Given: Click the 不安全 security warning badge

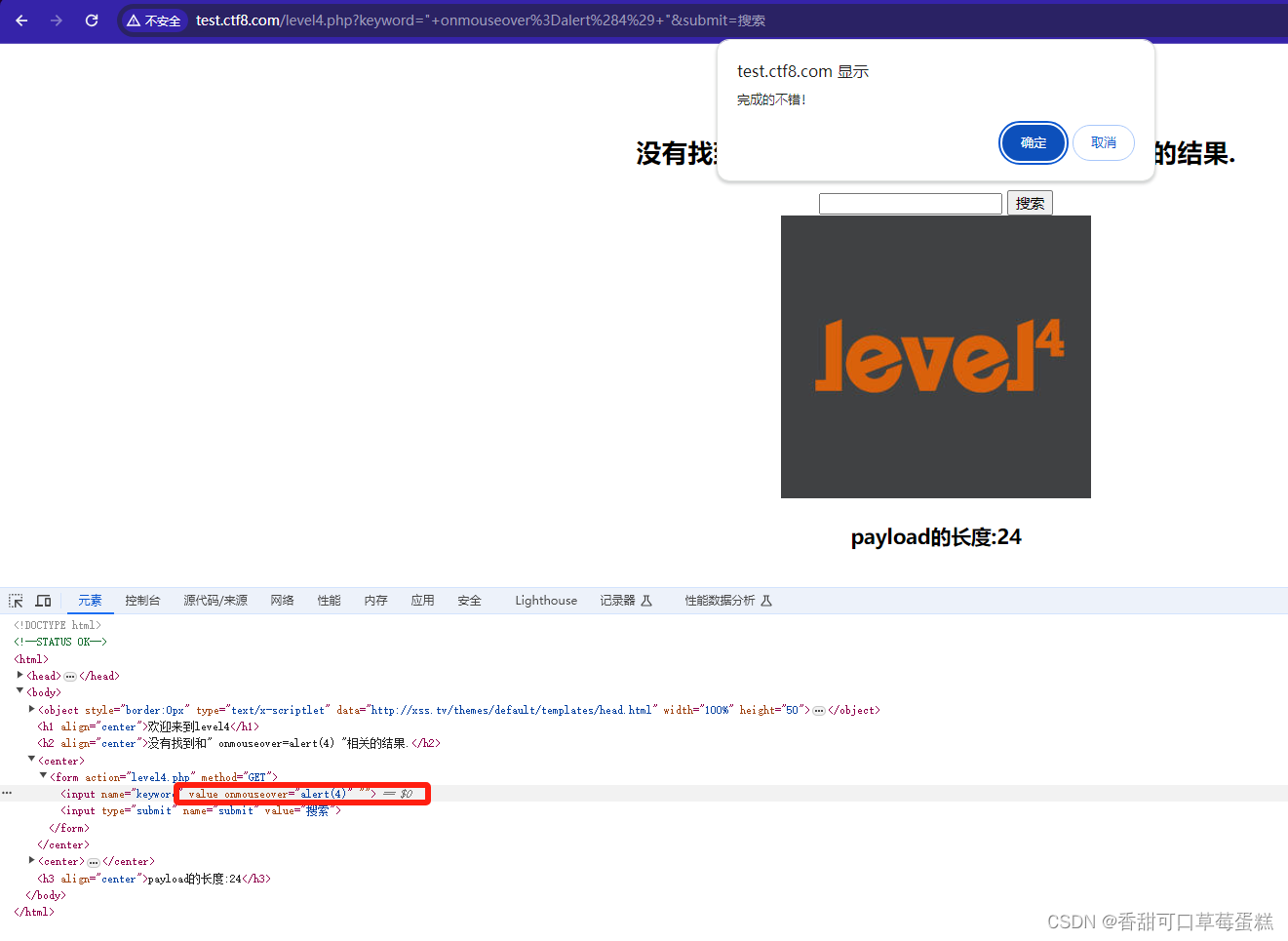Looking at the screenshot, I should (x=153, y=20).
